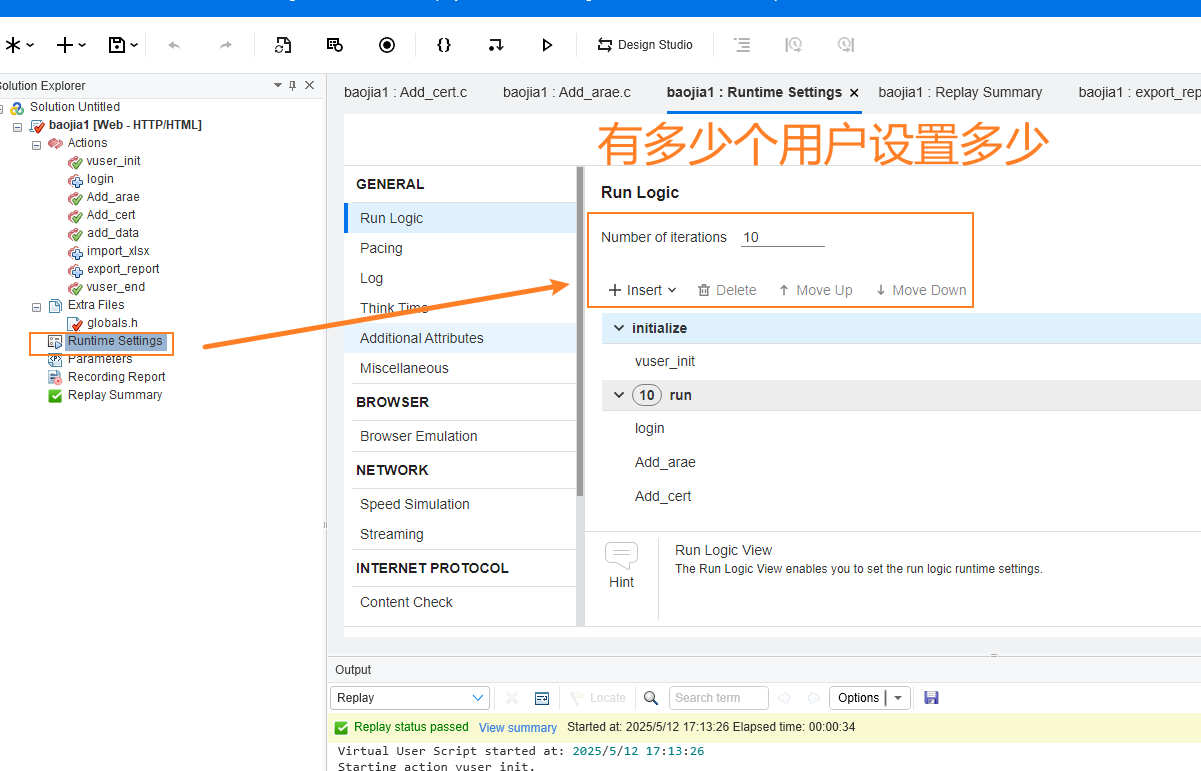Select login action in Solution Explorer

(x=100, y=179)
